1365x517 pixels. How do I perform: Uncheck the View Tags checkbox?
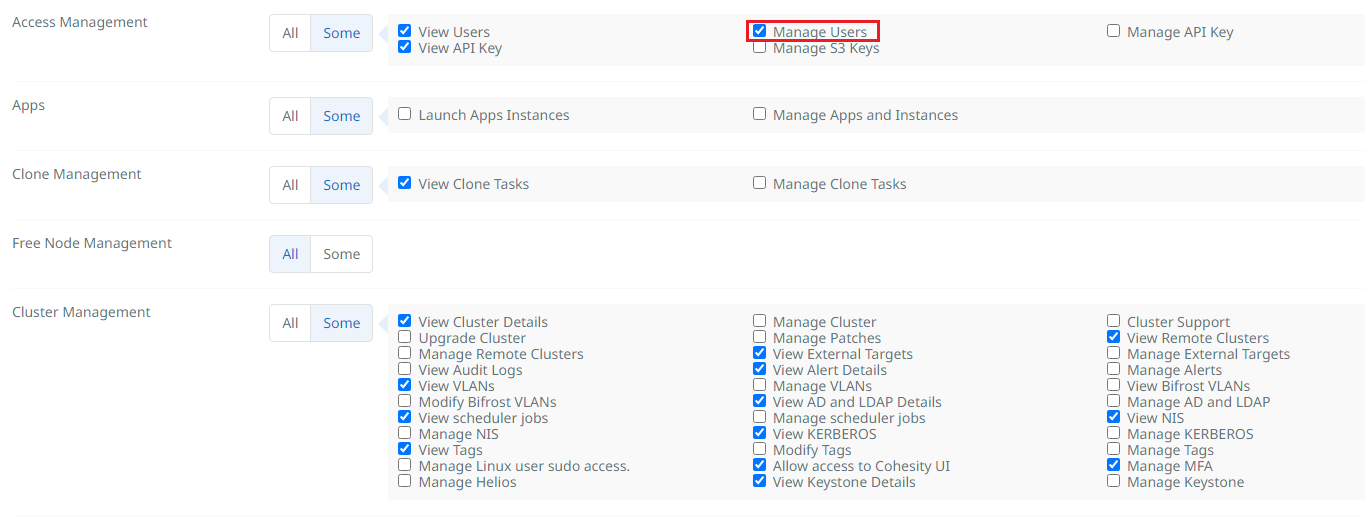404,449
